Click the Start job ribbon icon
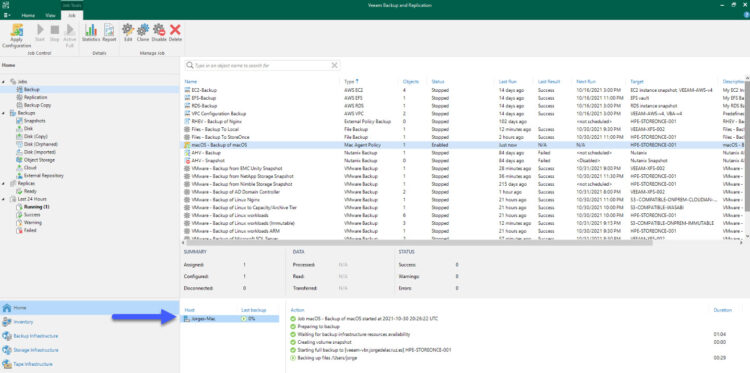The width and height of the screenshot is (750, 373). (40, 33)
